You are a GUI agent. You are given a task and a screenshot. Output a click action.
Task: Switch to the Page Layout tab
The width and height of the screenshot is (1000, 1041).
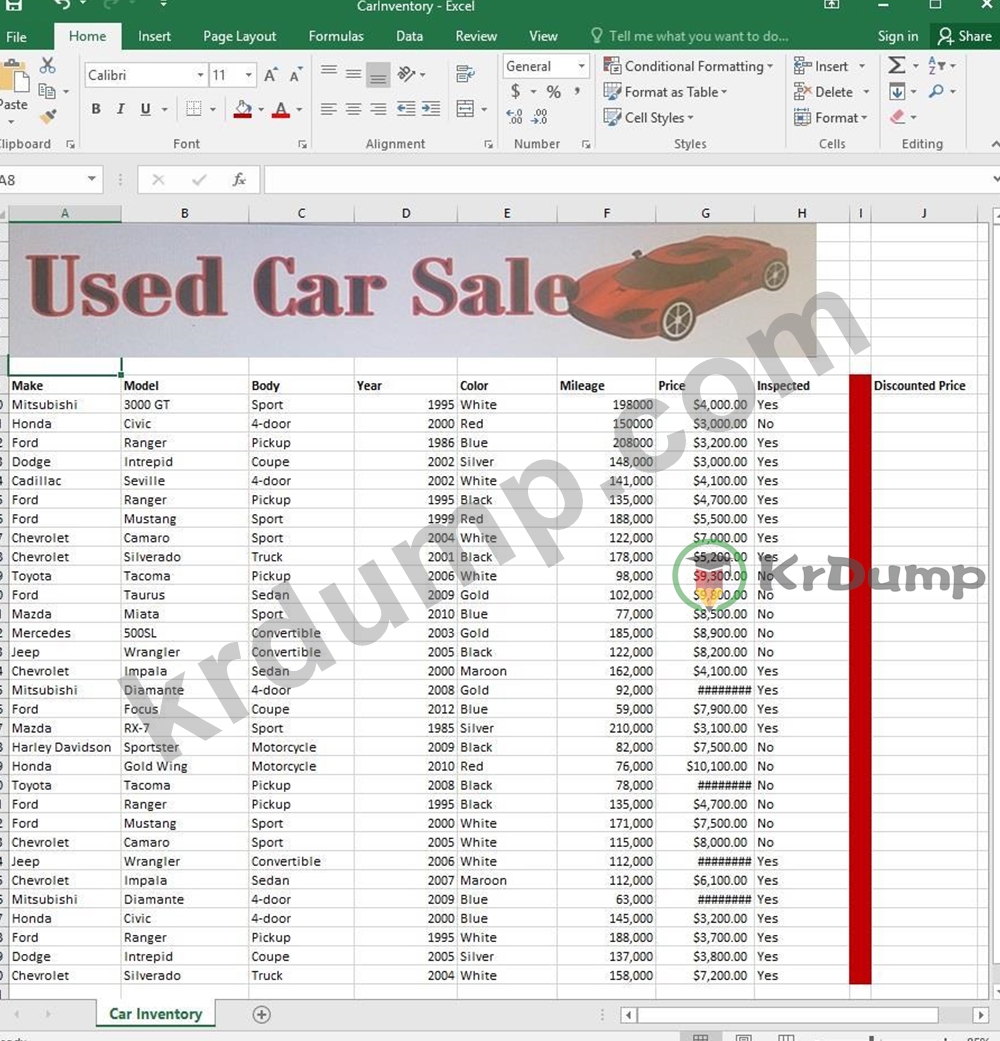pos(239,37)
